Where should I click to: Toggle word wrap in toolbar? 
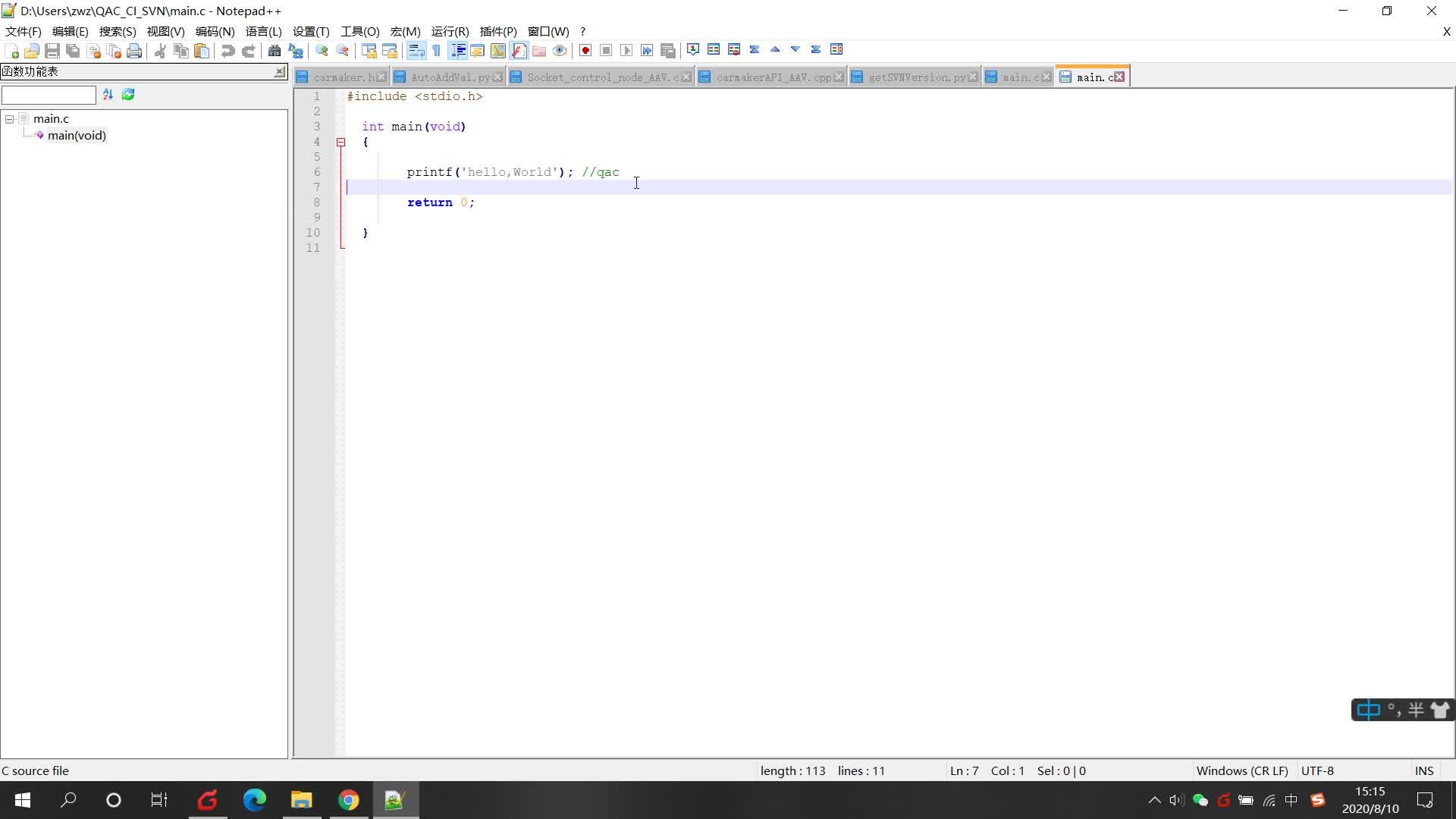(x=416, y=51)
